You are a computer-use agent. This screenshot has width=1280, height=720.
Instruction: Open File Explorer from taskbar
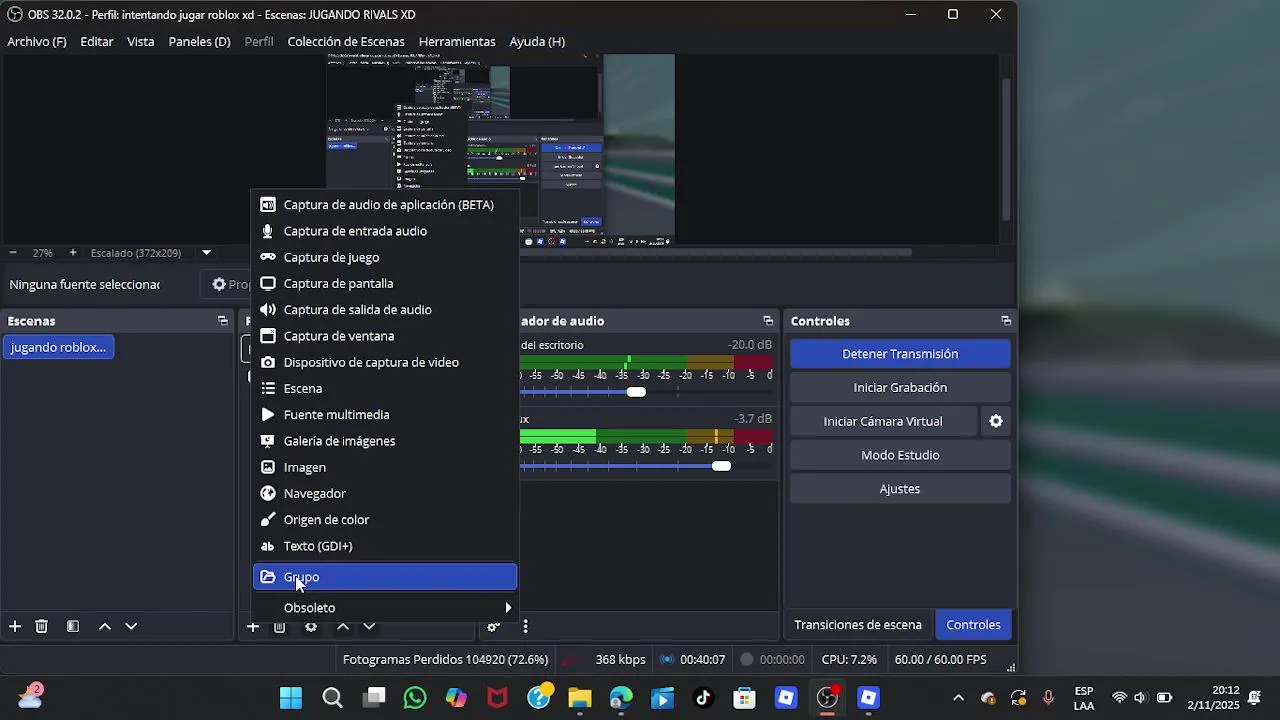pos(580,698)
